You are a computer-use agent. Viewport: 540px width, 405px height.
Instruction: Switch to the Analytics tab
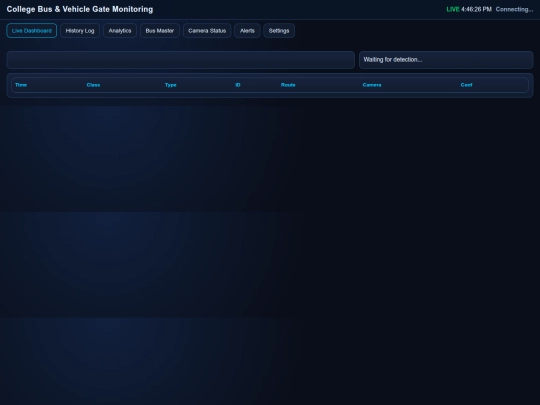[x=120, y=31]
